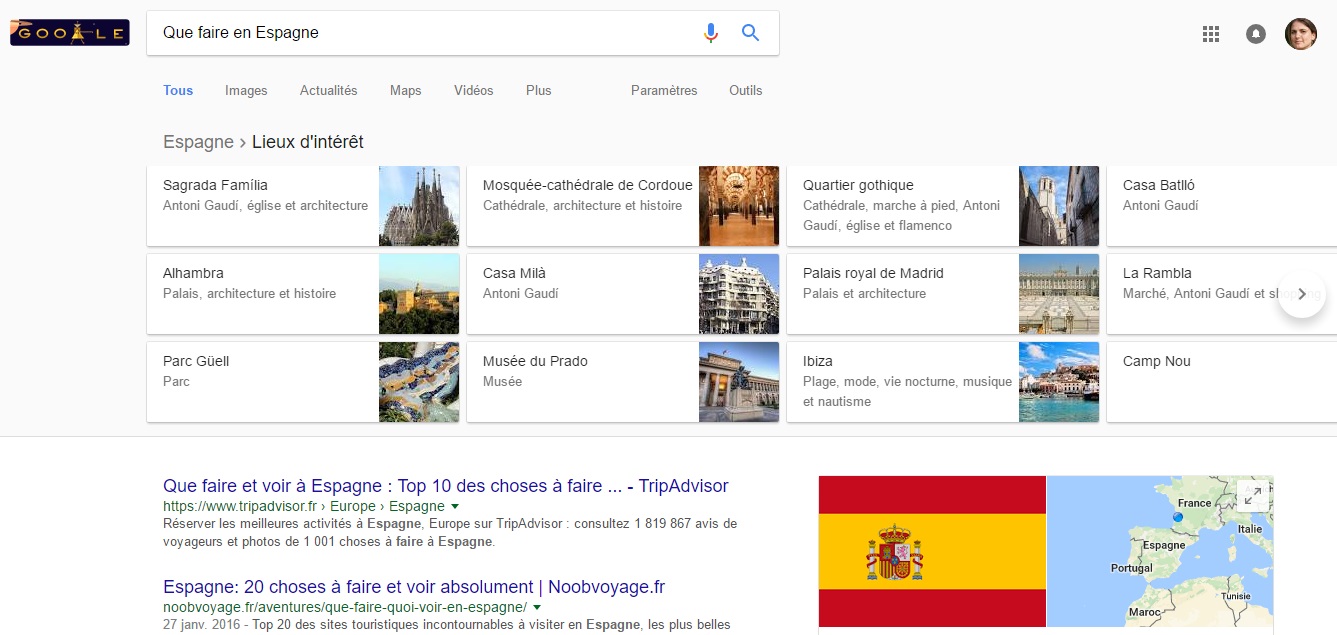Switch to the Actualités tab

pyautogui.click(x=328, y=90)
